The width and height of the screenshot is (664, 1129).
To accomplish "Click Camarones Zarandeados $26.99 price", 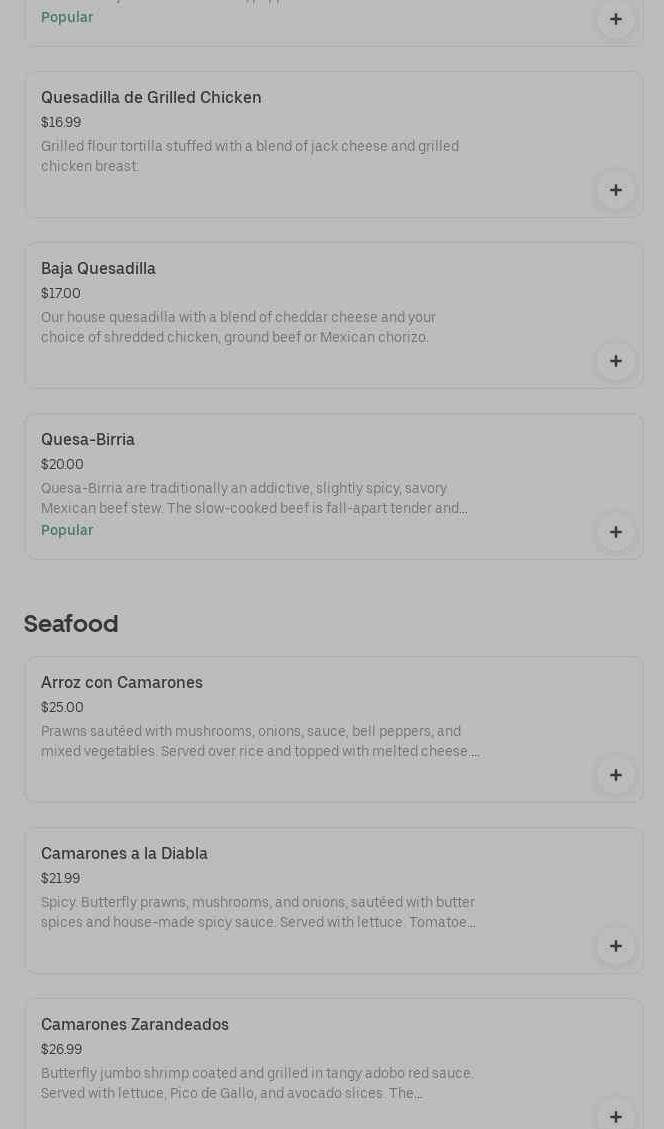I will (62, 1050).
